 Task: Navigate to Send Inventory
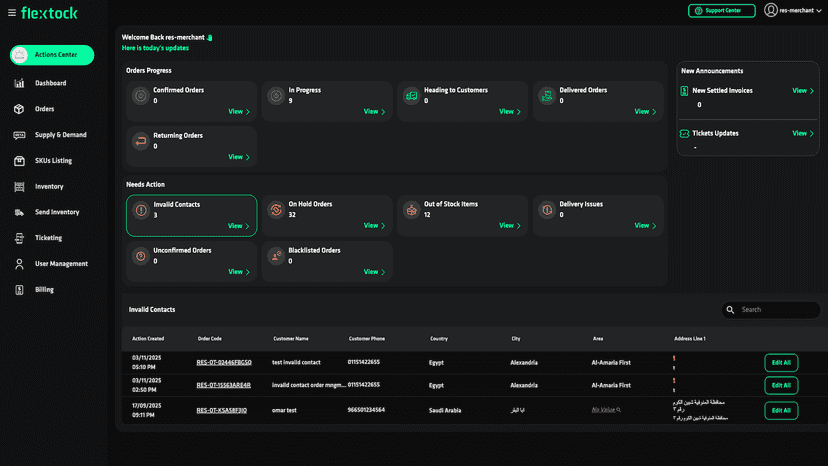57,212
